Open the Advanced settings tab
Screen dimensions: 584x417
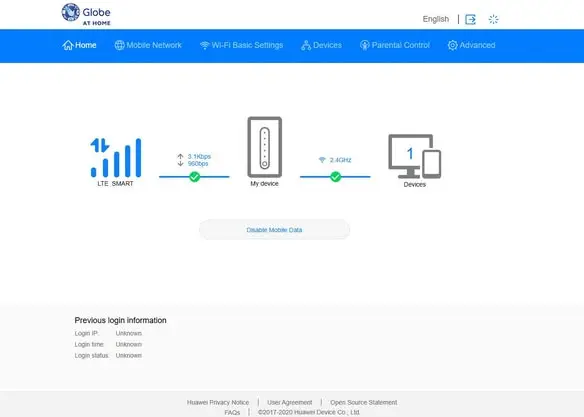[472, 45]
